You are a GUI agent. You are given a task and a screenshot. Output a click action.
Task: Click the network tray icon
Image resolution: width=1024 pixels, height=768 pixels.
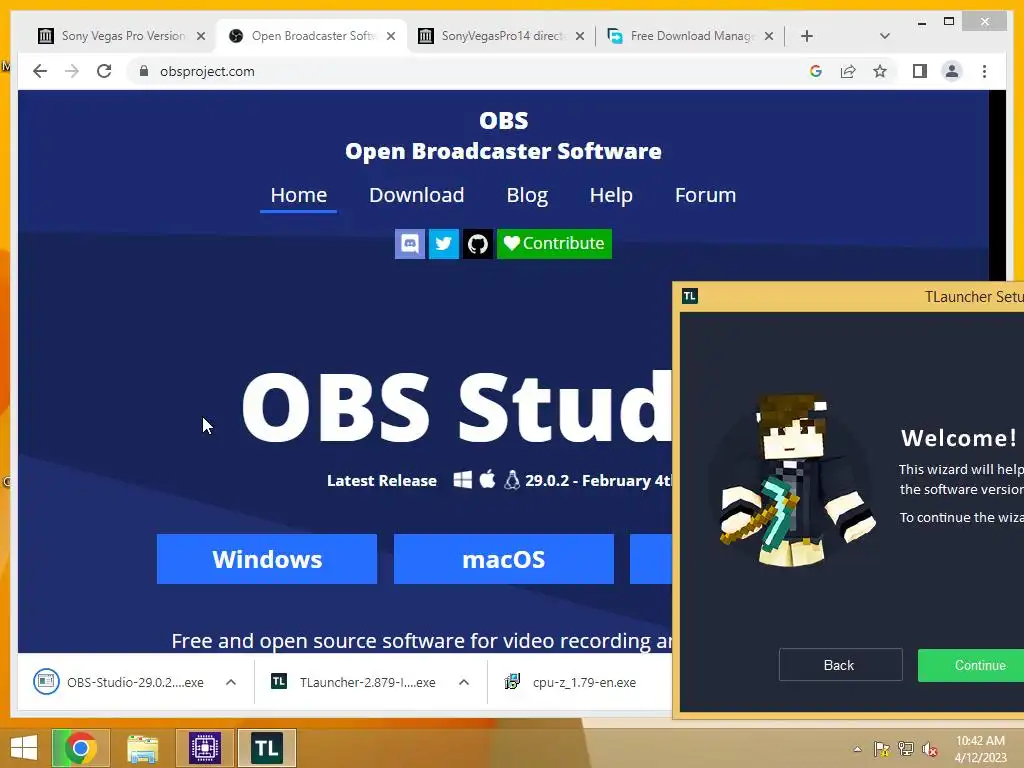pos(906,749)
